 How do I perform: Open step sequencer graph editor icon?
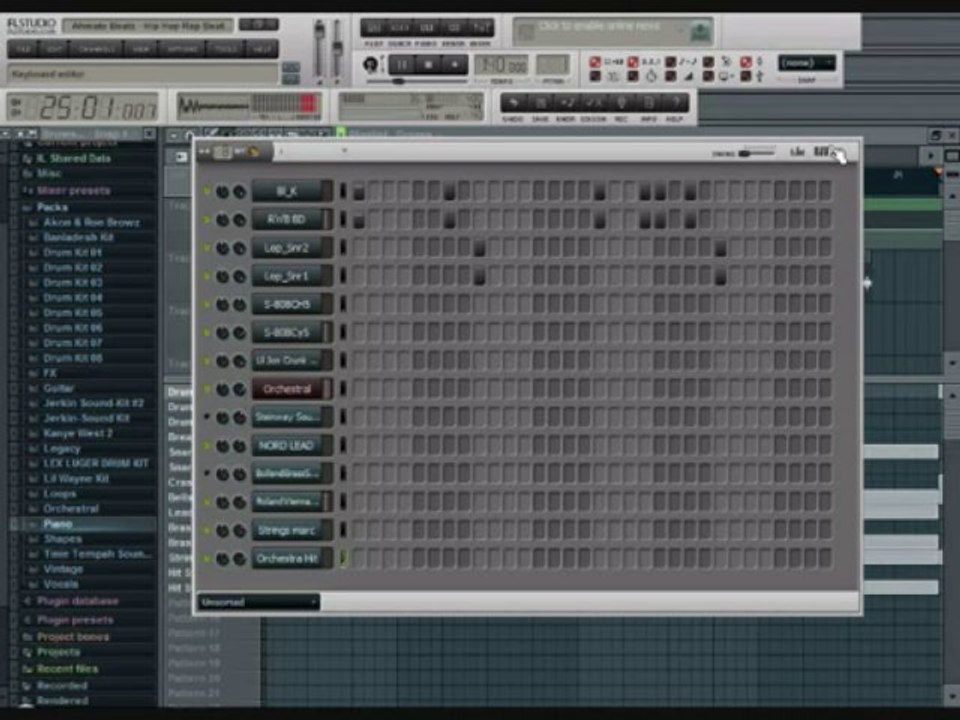[797, 151]
